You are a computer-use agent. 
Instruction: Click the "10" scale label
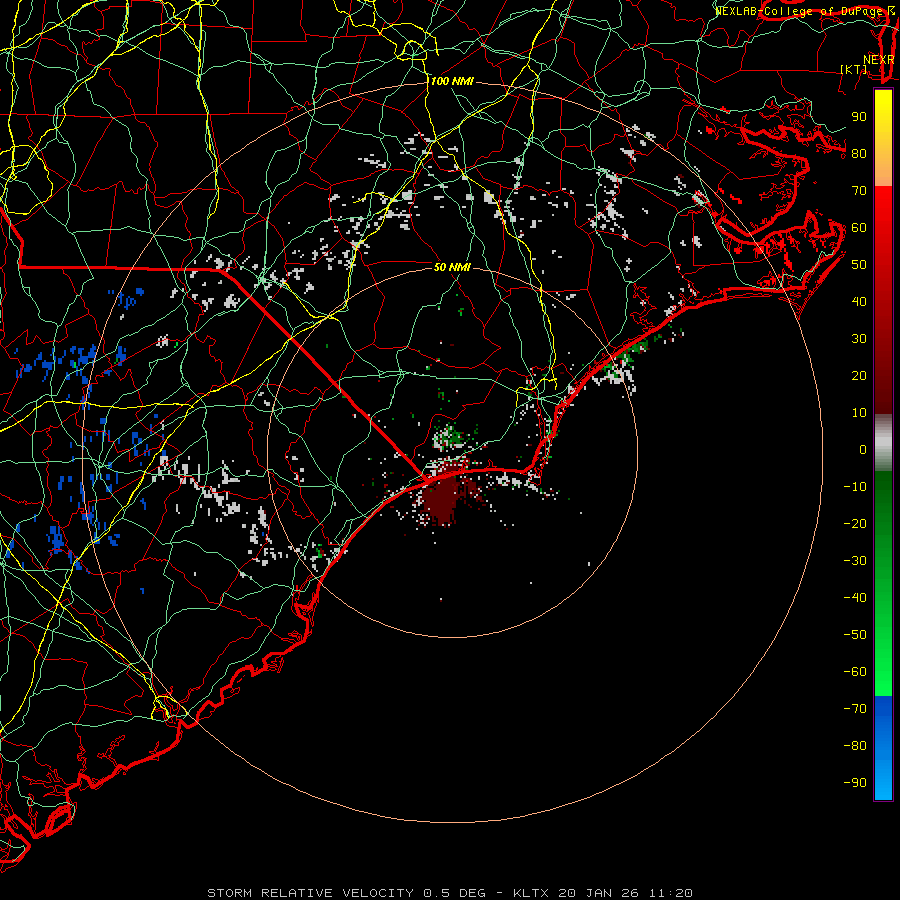[859, 413]
